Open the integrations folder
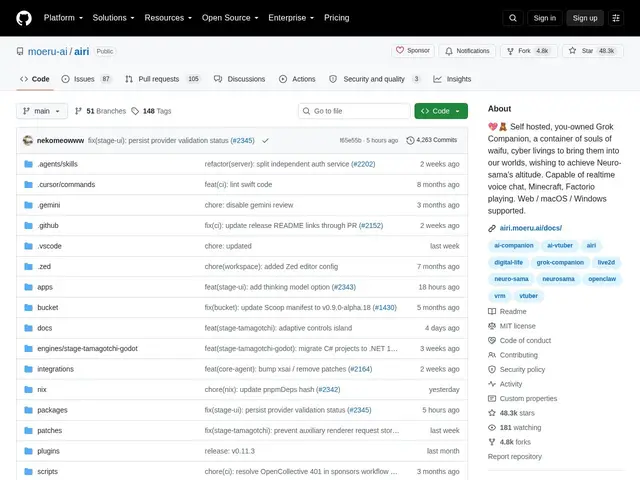The height and width of the screenshot is (480, 640). [56, 369]
